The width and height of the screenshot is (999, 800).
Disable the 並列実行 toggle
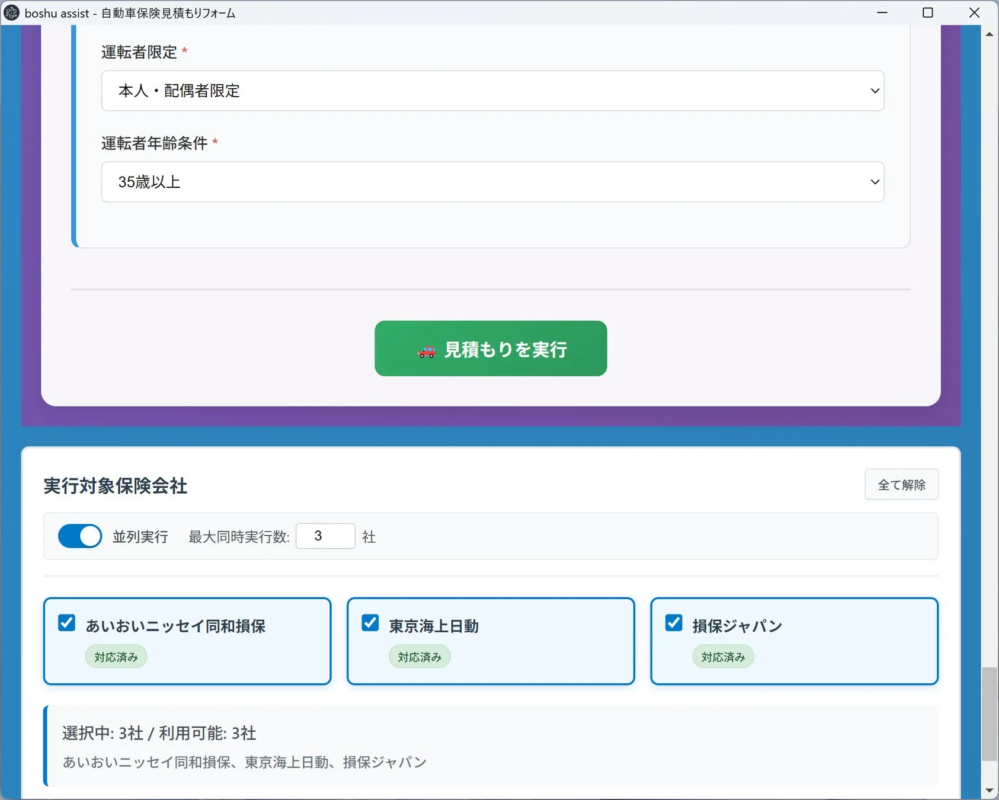point(79,536)
